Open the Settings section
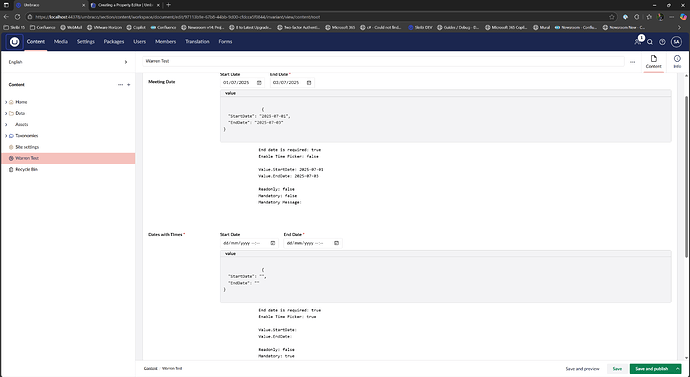The image size is (690, 377). coord(85,42)
